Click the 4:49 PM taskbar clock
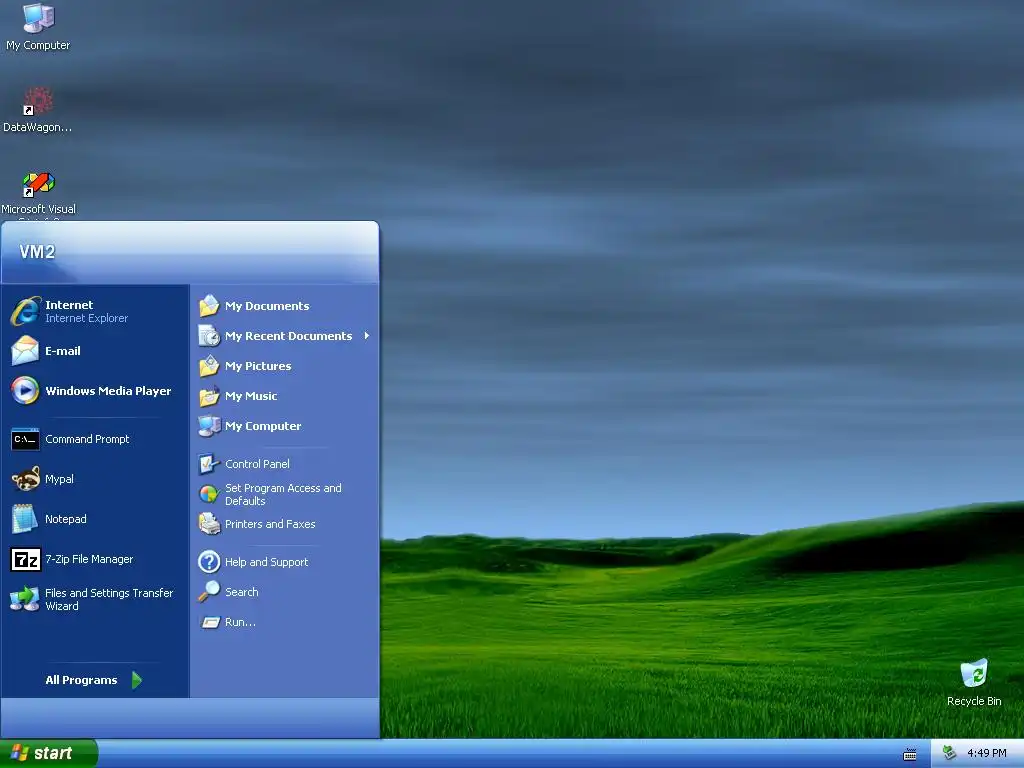Screen dimensions: 1024x768 point(987,753)
